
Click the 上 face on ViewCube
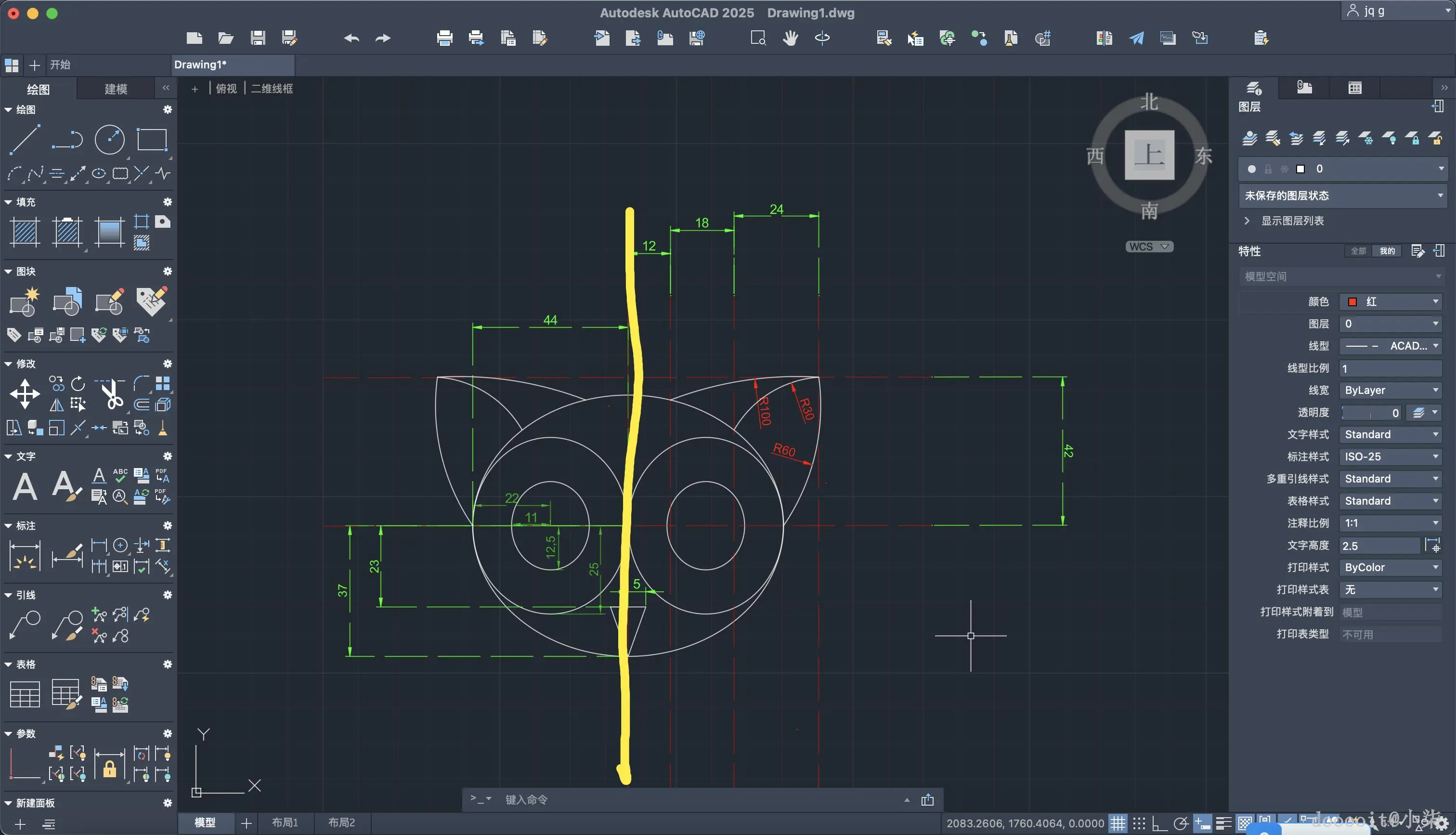[1149, 155]
